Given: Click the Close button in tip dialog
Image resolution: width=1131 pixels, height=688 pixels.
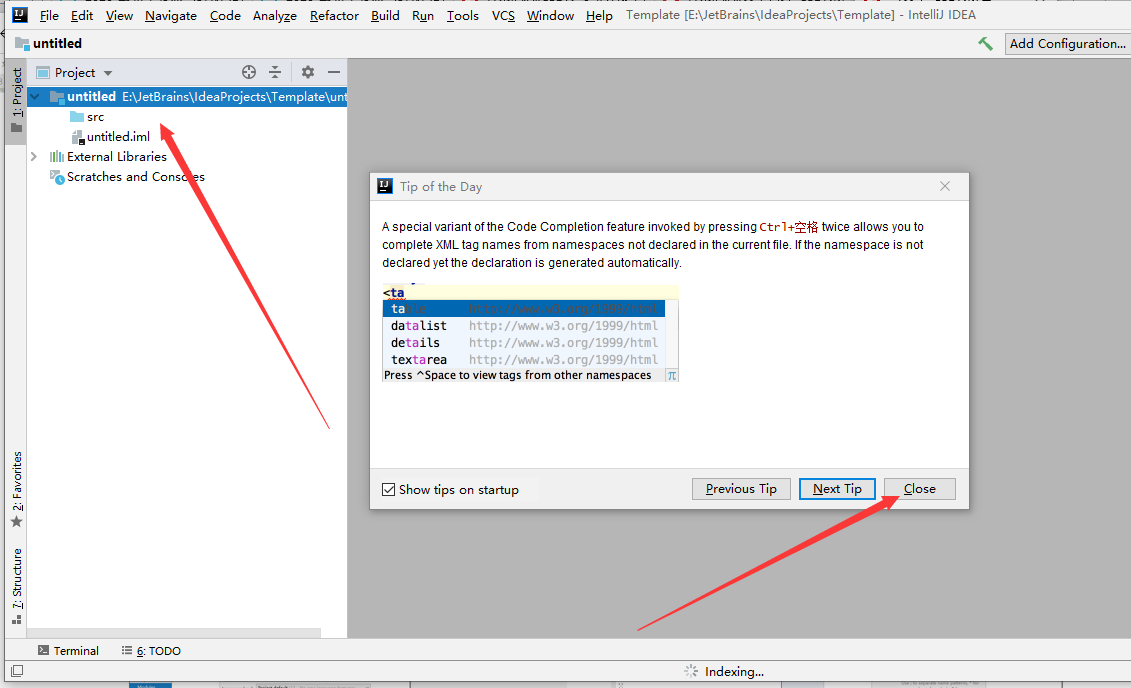Looking at the screenshot, I should [x=920, y=489].
